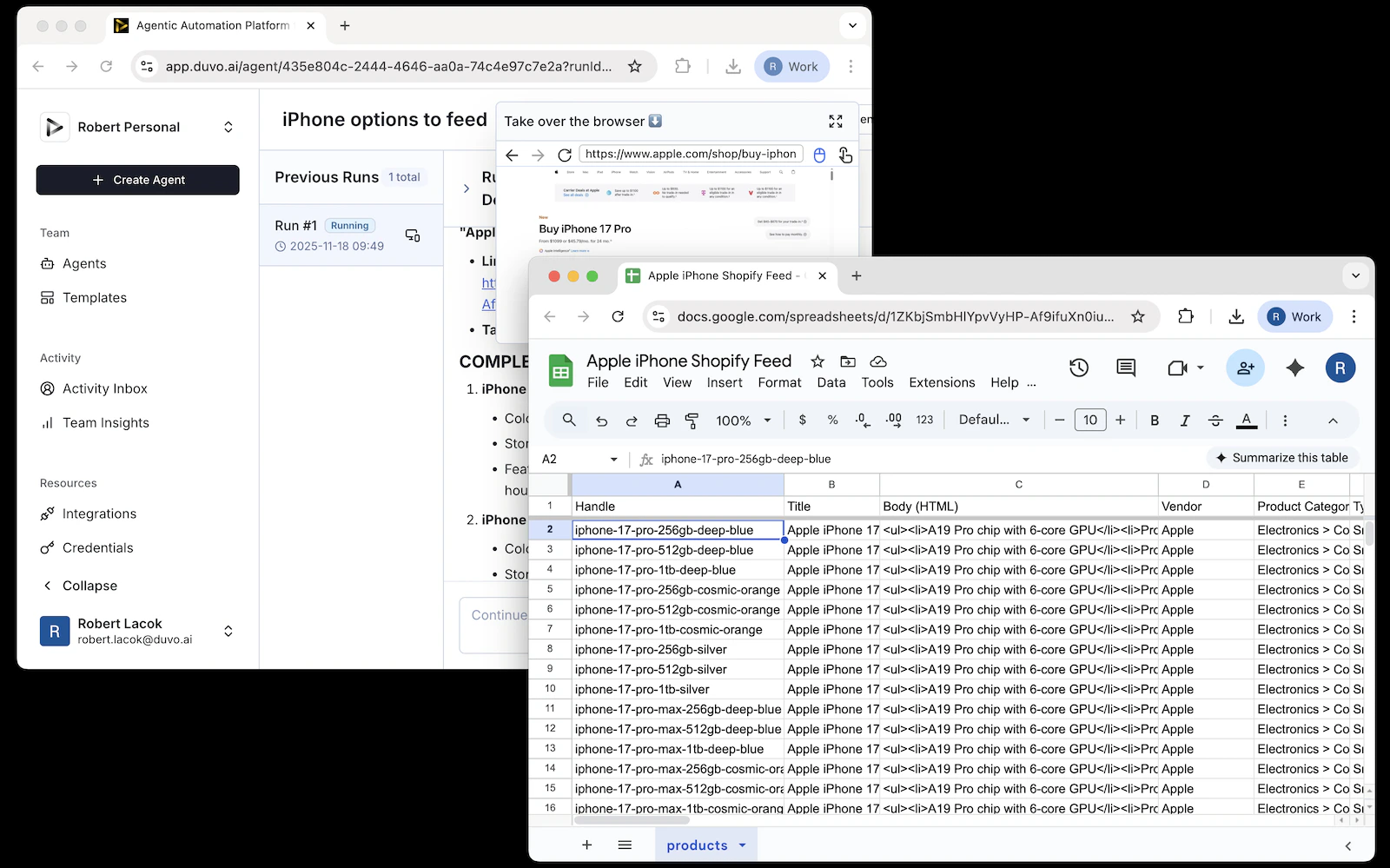Open the zoom 100% dropdown
This screenshot has height=868, width=1390.
744,421
